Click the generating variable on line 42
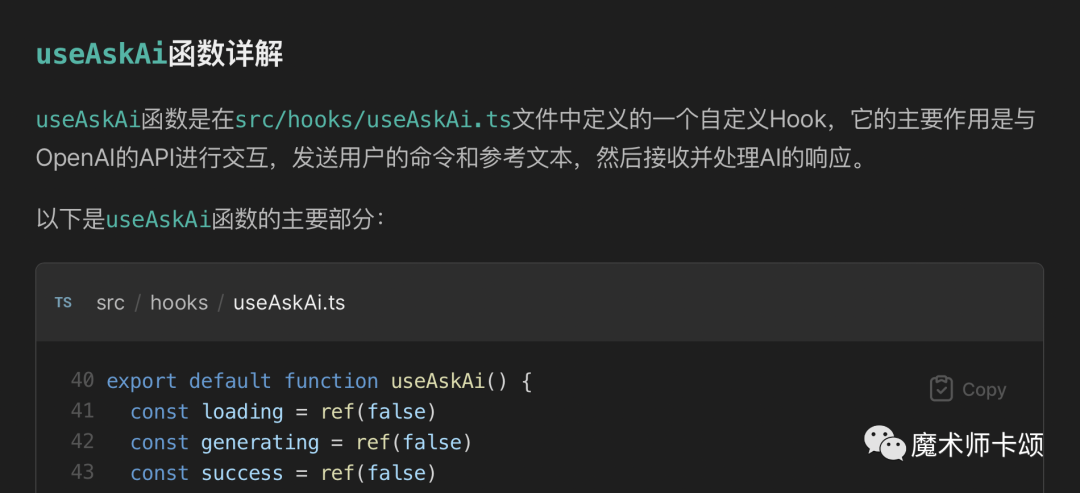The image size is (1080, 493). [260, 443]
